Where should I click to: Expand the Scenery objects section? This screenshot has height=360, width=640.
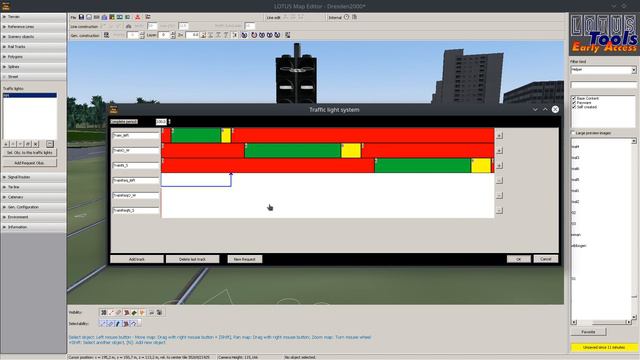click(x=33, y=37)
